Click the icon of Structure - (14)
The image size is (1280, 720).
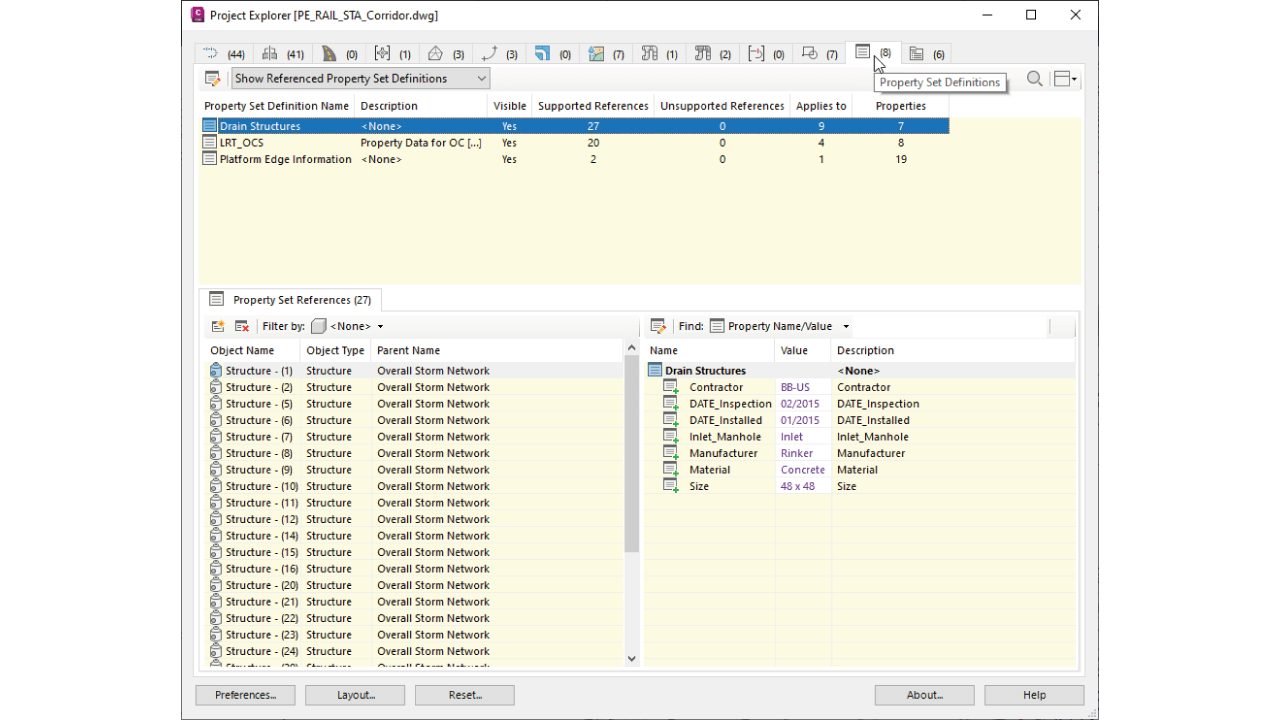click(x=216, y=536)
